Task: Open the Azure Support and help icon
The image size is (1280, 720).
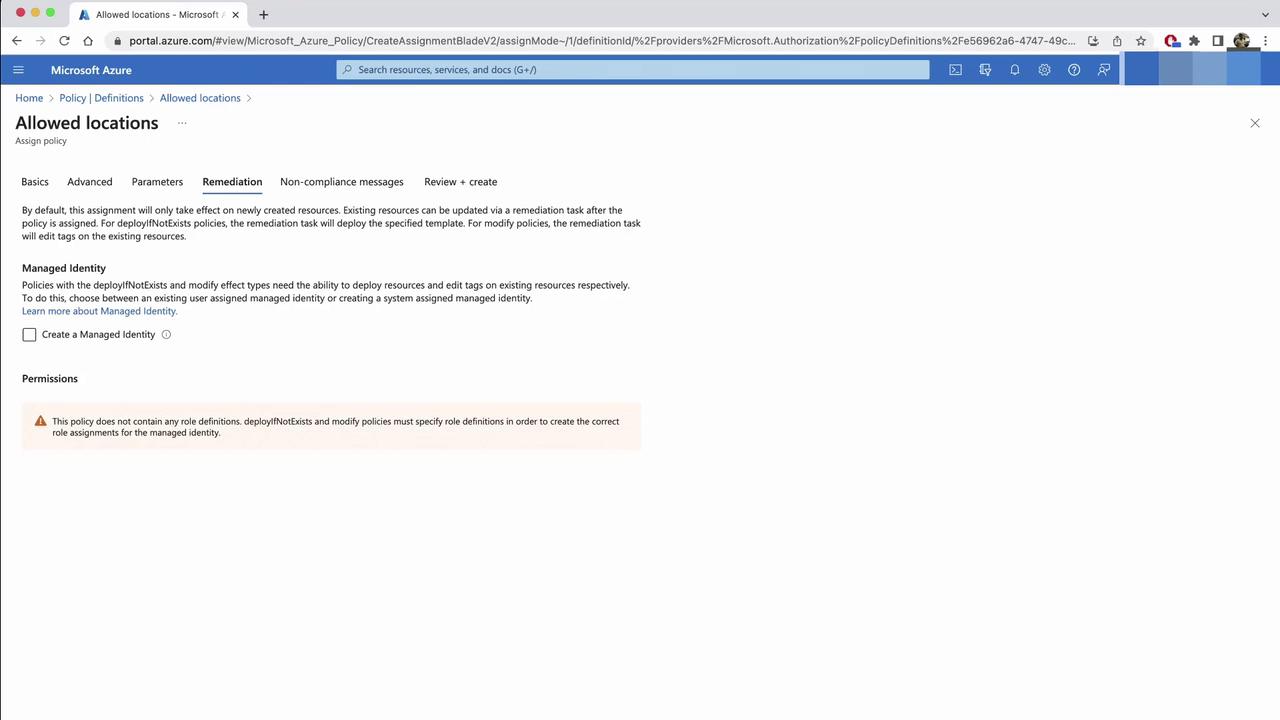Action: (1074, 70)
